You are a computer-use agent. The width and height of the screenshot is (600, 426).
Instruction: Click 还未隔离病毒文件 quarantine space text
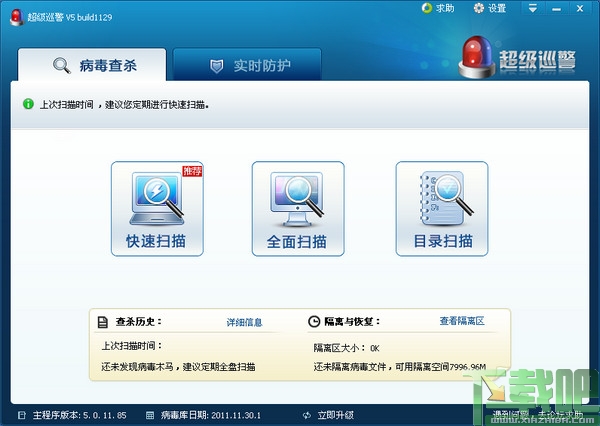[400, 367]
